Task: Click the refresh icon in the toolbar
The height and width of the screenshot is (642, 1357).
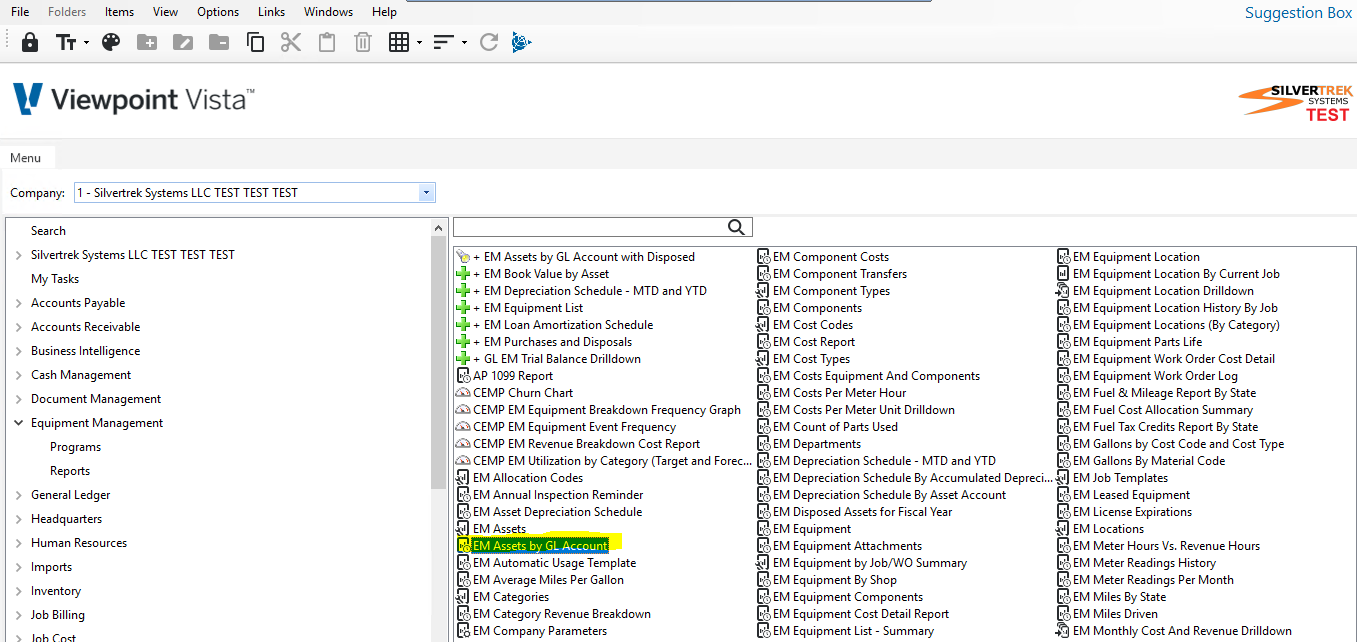Action: click(489, 42)
